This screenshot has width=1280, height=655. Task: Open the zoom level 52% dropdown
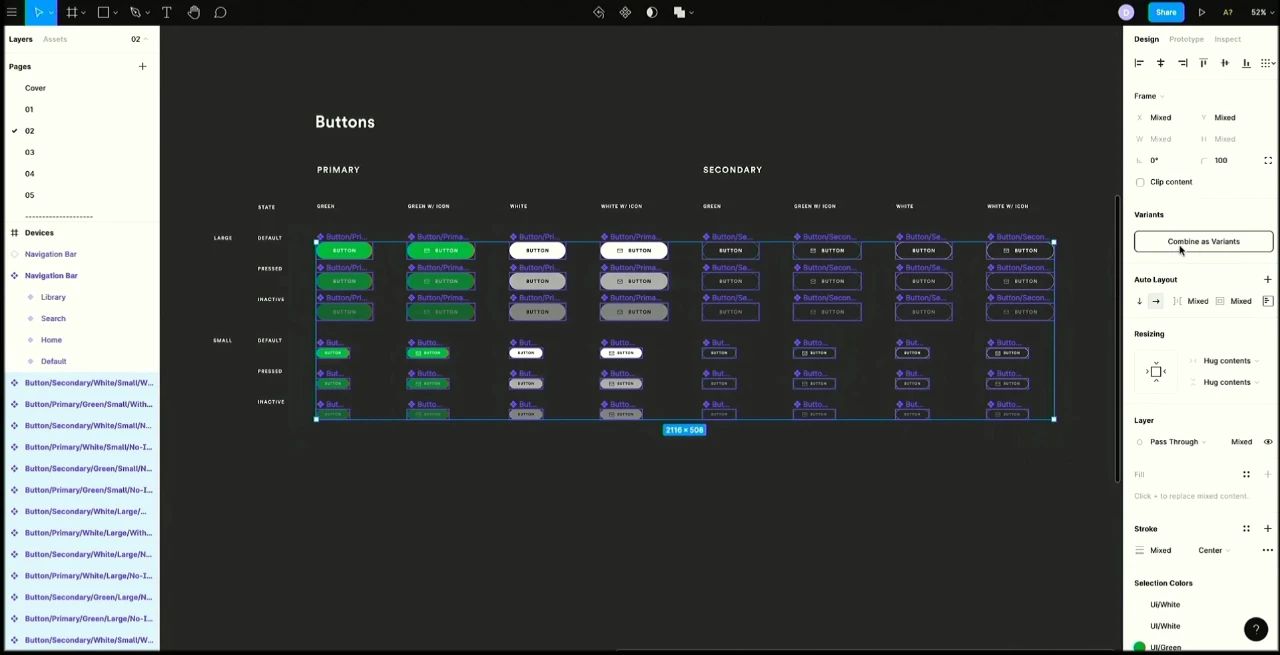[1261, 12]
